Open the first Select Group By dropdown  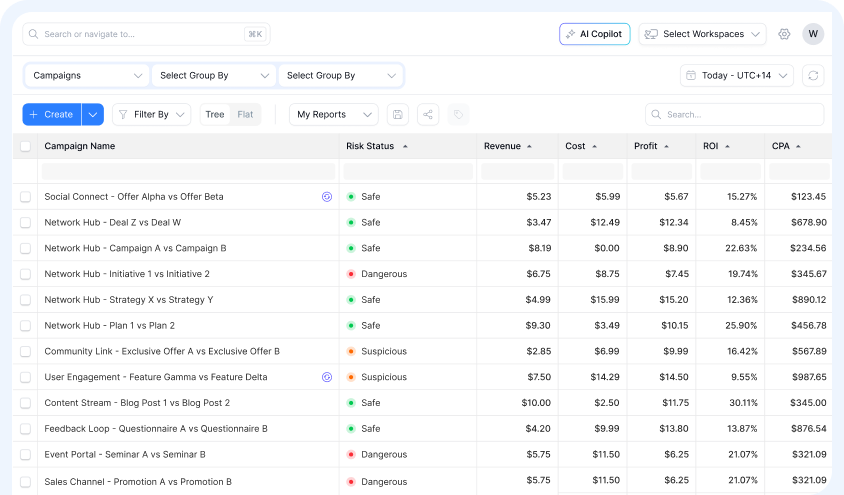(x=214, y=75)
